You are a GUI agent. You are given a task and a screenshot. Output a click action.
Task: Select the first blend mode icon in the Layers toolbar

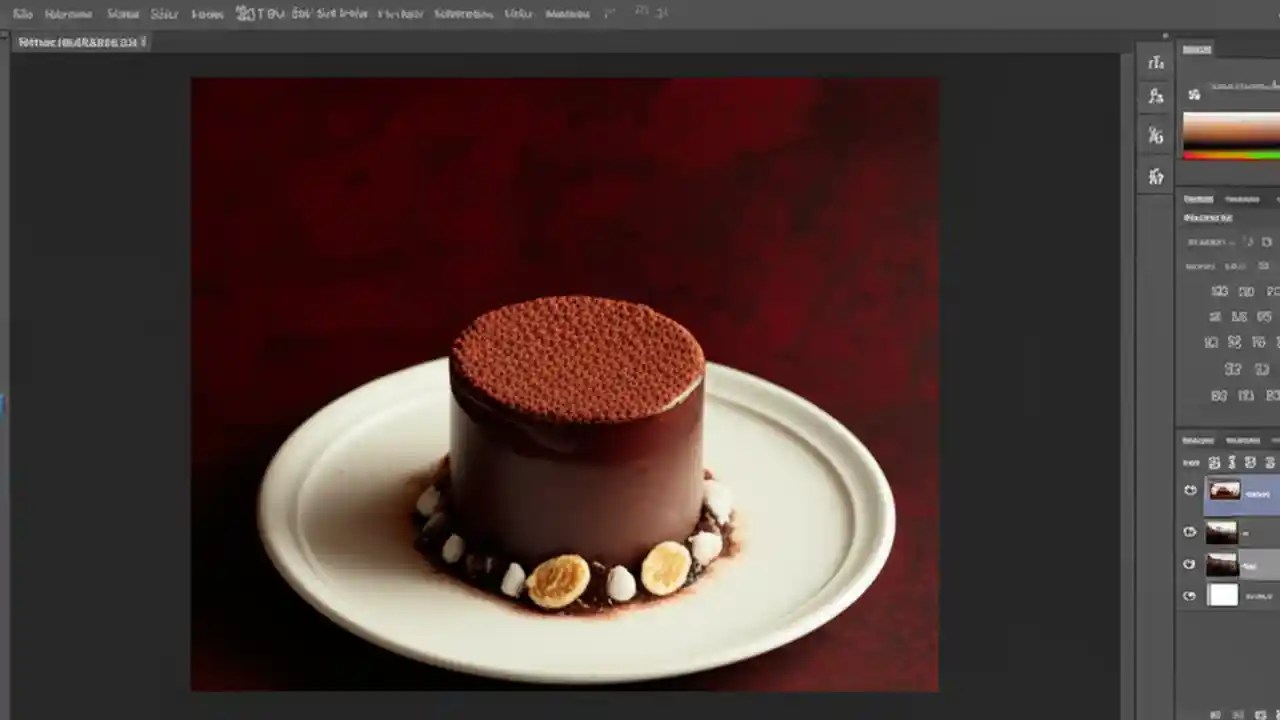pyautogui.click(x=1213, y=462)
